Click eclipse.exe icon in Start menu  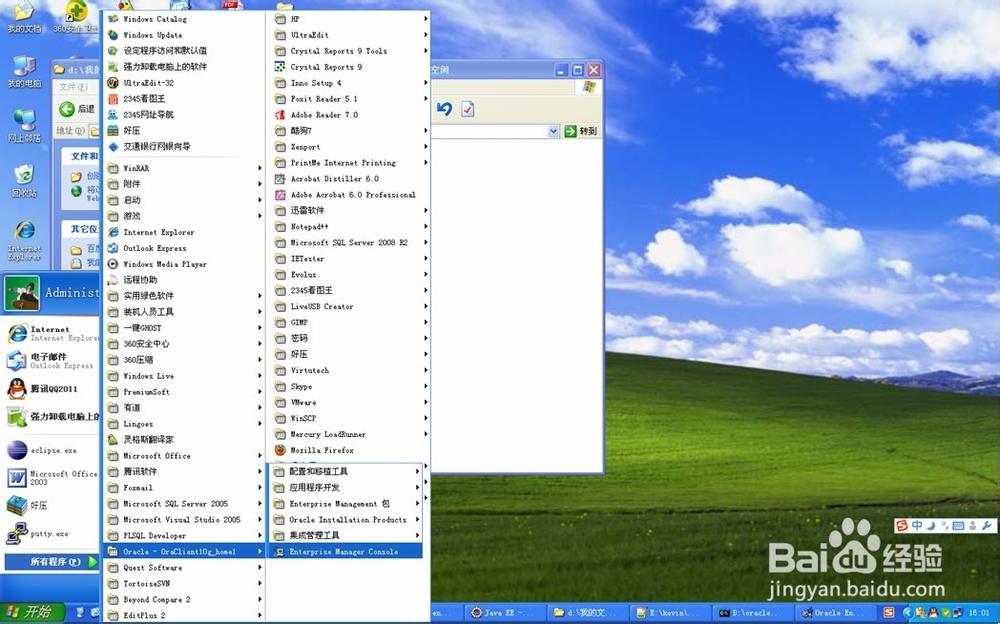tap(17, 450)
